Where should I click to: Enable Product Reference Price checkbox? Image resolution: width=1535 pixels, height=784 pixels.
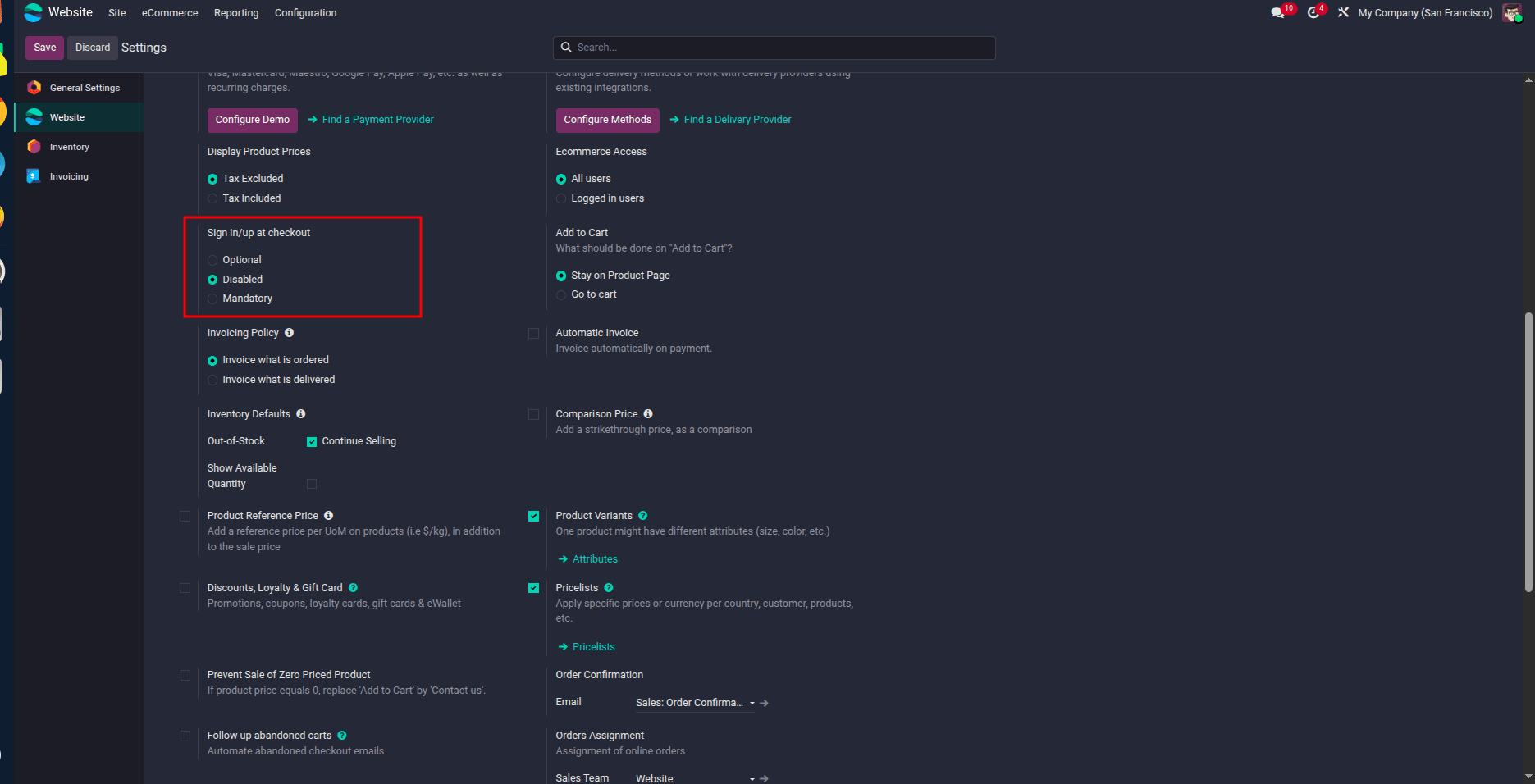[x=185, y=516]
